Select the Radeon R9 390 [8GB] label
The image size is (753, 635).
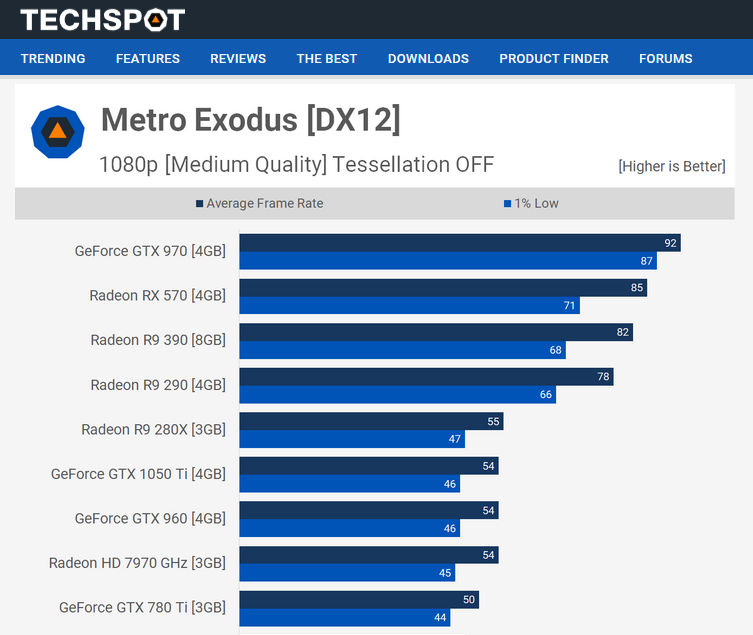158,340
